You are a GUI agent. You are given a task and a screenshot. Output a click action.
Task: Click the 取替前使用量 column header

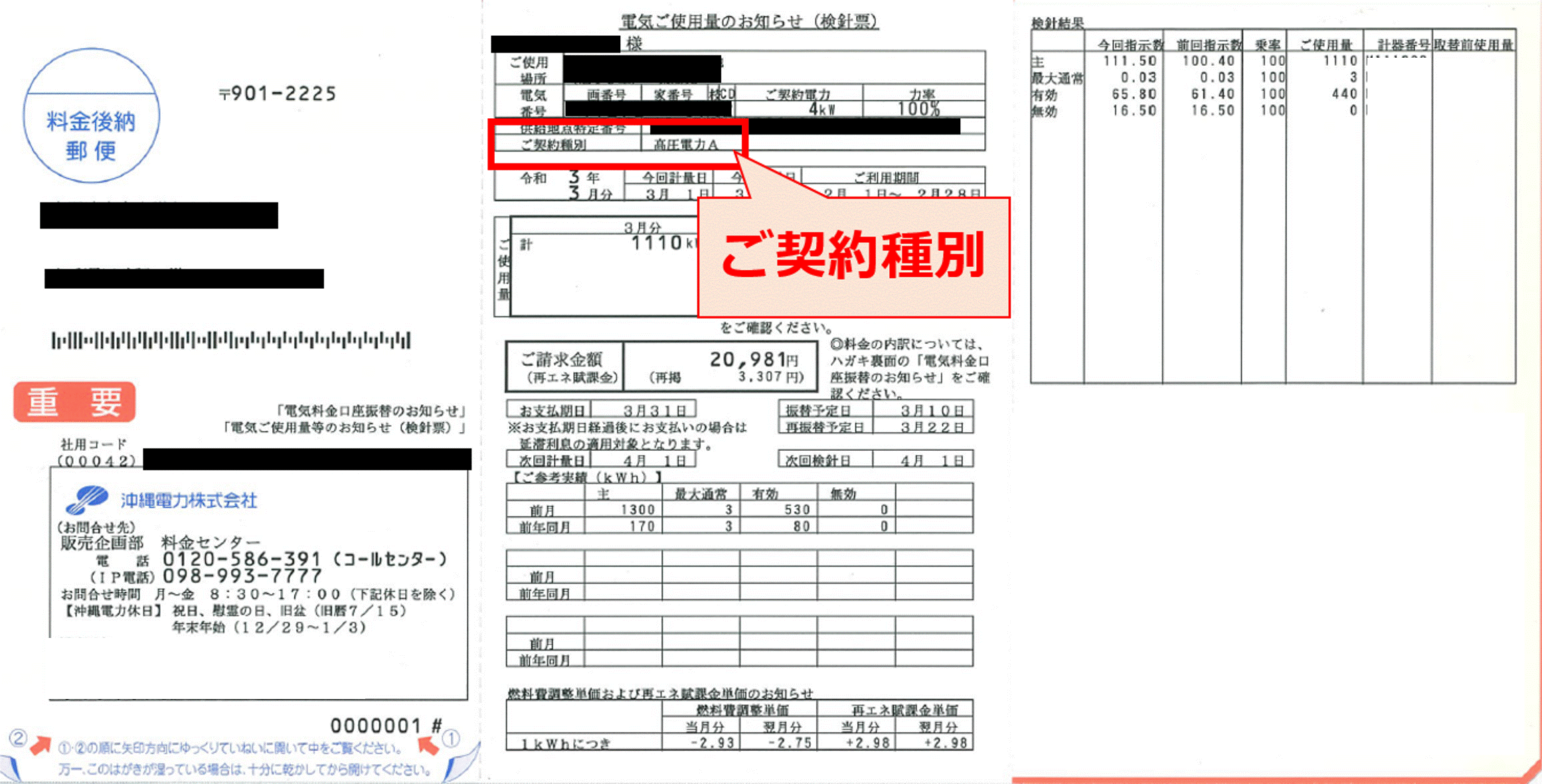pyautogui.click(x=1474, y=44)
